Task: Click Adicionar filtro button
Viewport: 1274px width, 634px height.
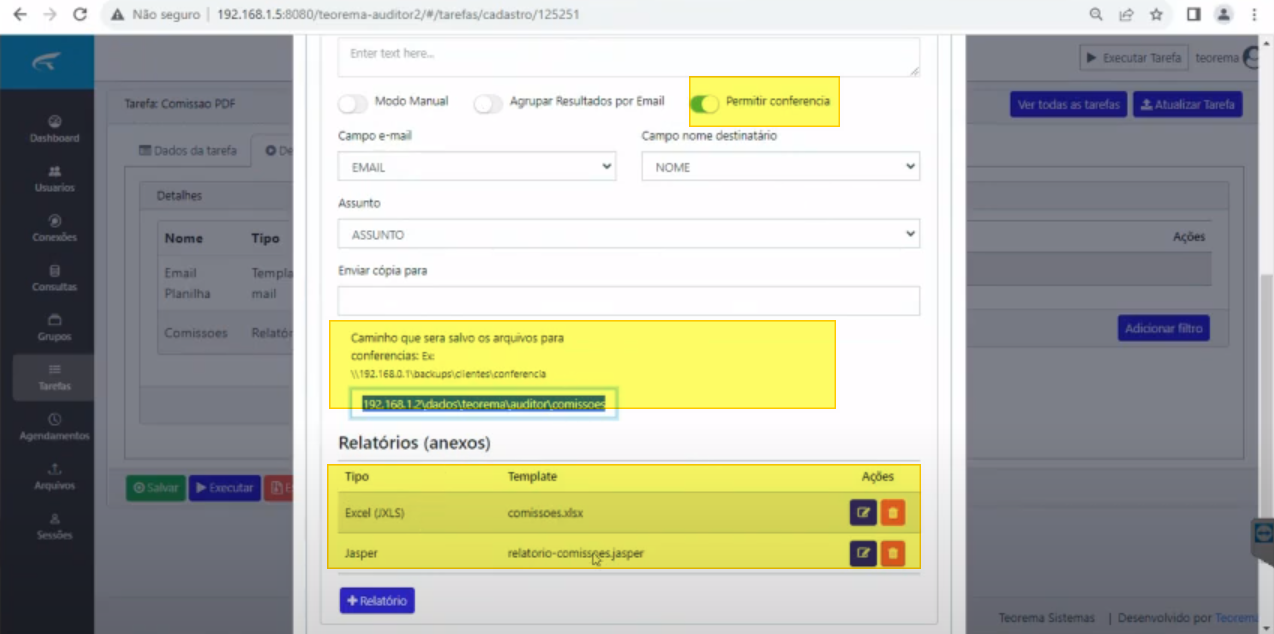Action: pos(1163,328)
